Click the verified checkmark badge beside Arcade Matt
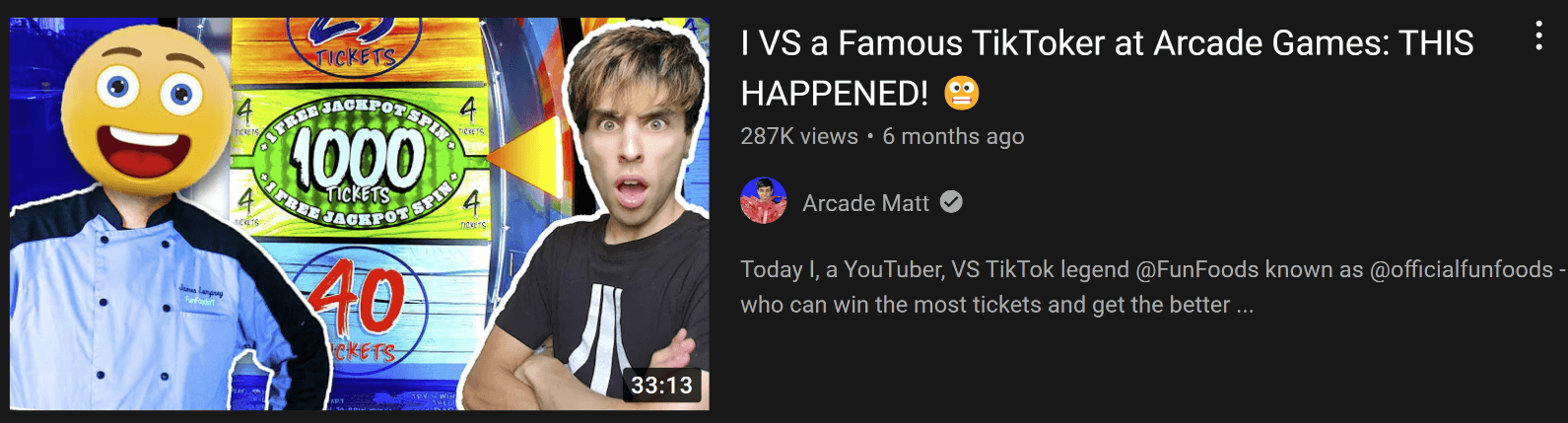Viewport: 1568px width, 423px height. [x=951, y=202]
